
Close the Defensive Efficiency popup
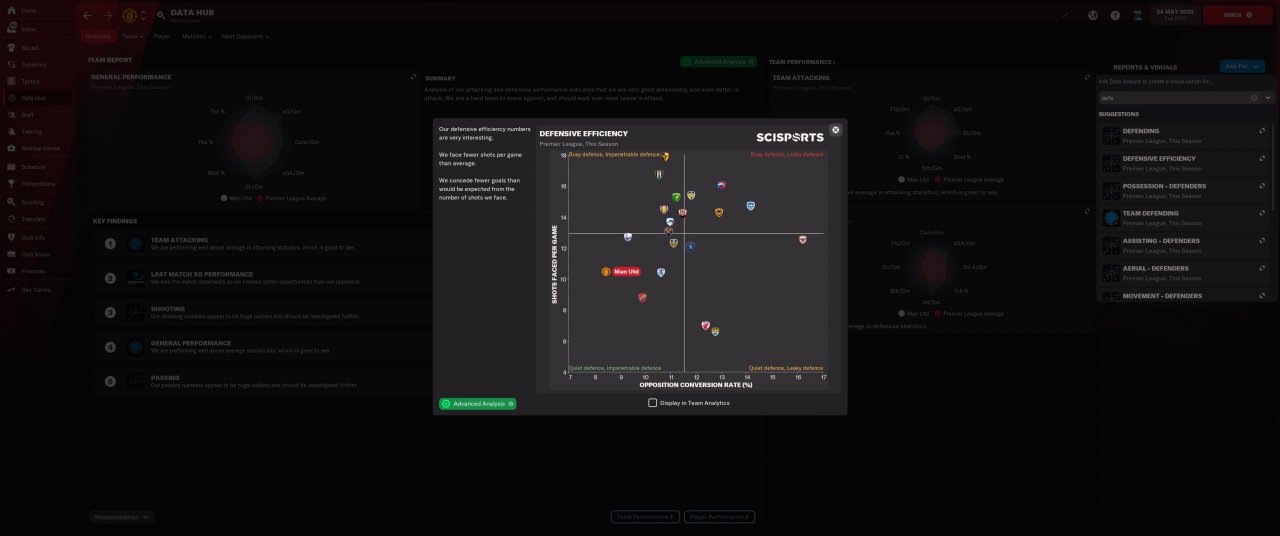coord(836,130)
